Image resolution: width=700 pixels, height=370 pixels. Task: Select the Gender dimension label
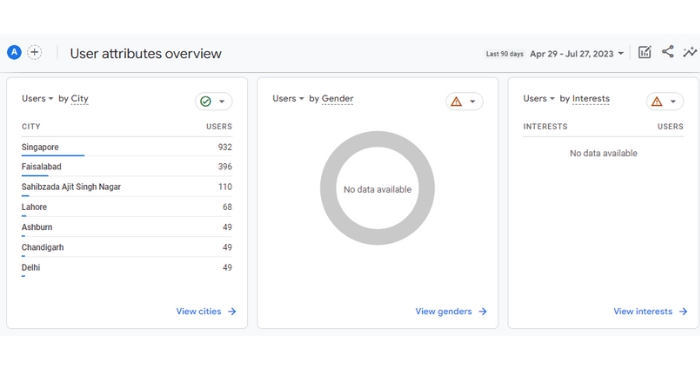click(338, 99)
